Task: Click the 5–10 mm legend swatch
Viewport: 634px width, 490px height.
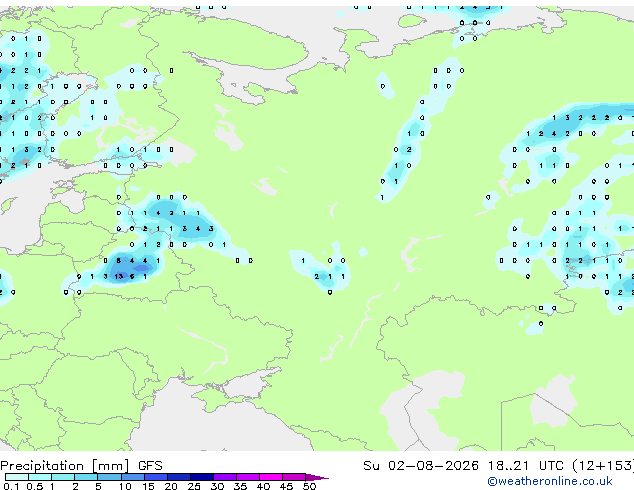Action: click(109, 477)
